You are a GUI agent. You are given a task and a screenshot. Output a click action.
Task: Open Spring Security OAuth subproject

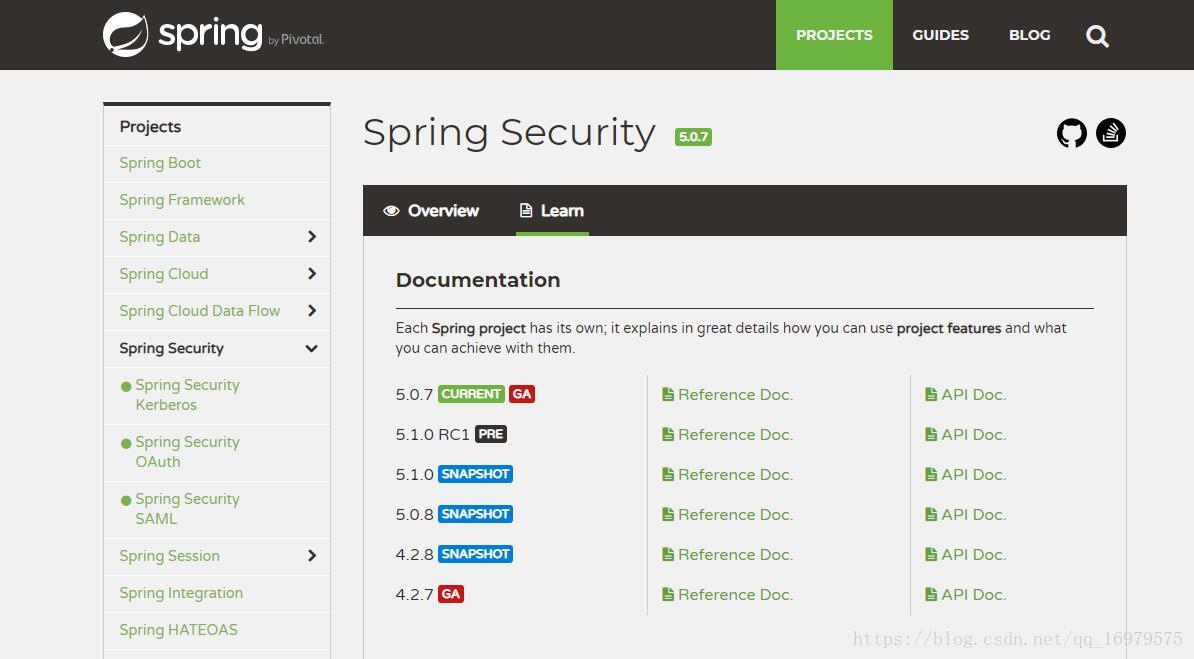(187, 452)
